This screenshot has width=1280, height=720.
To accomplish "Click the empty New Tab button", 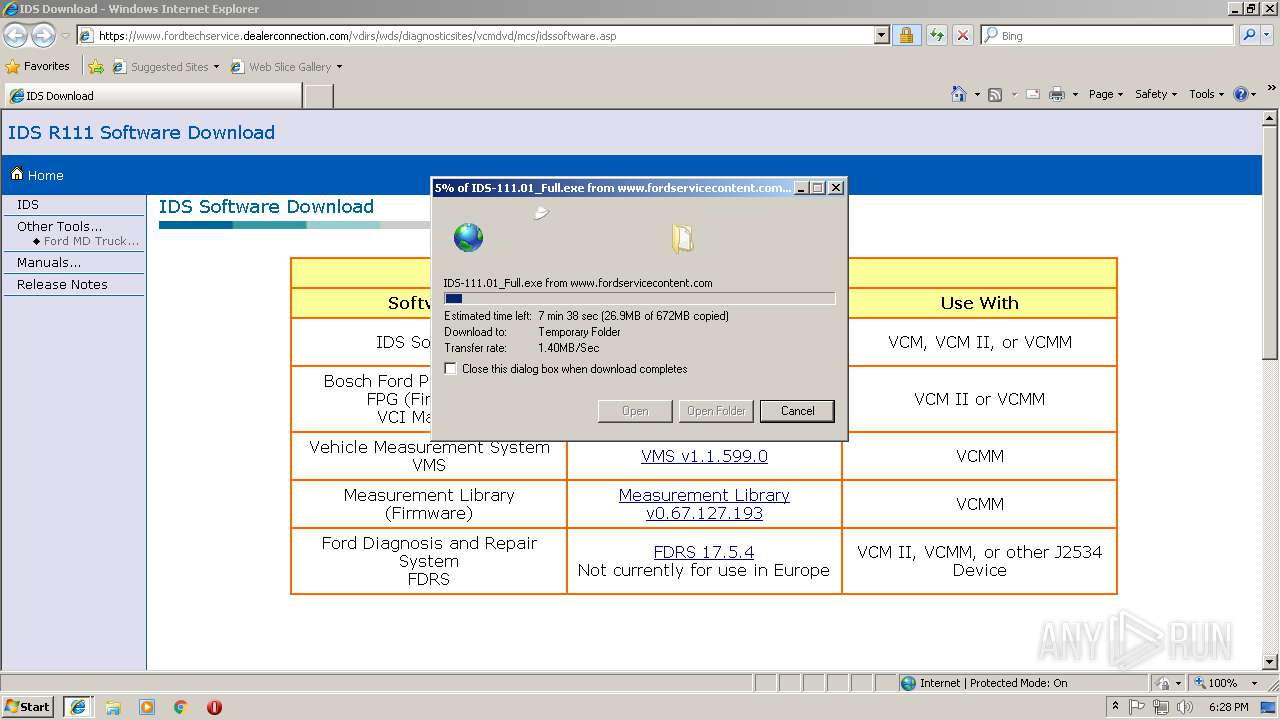I will 318,96.
